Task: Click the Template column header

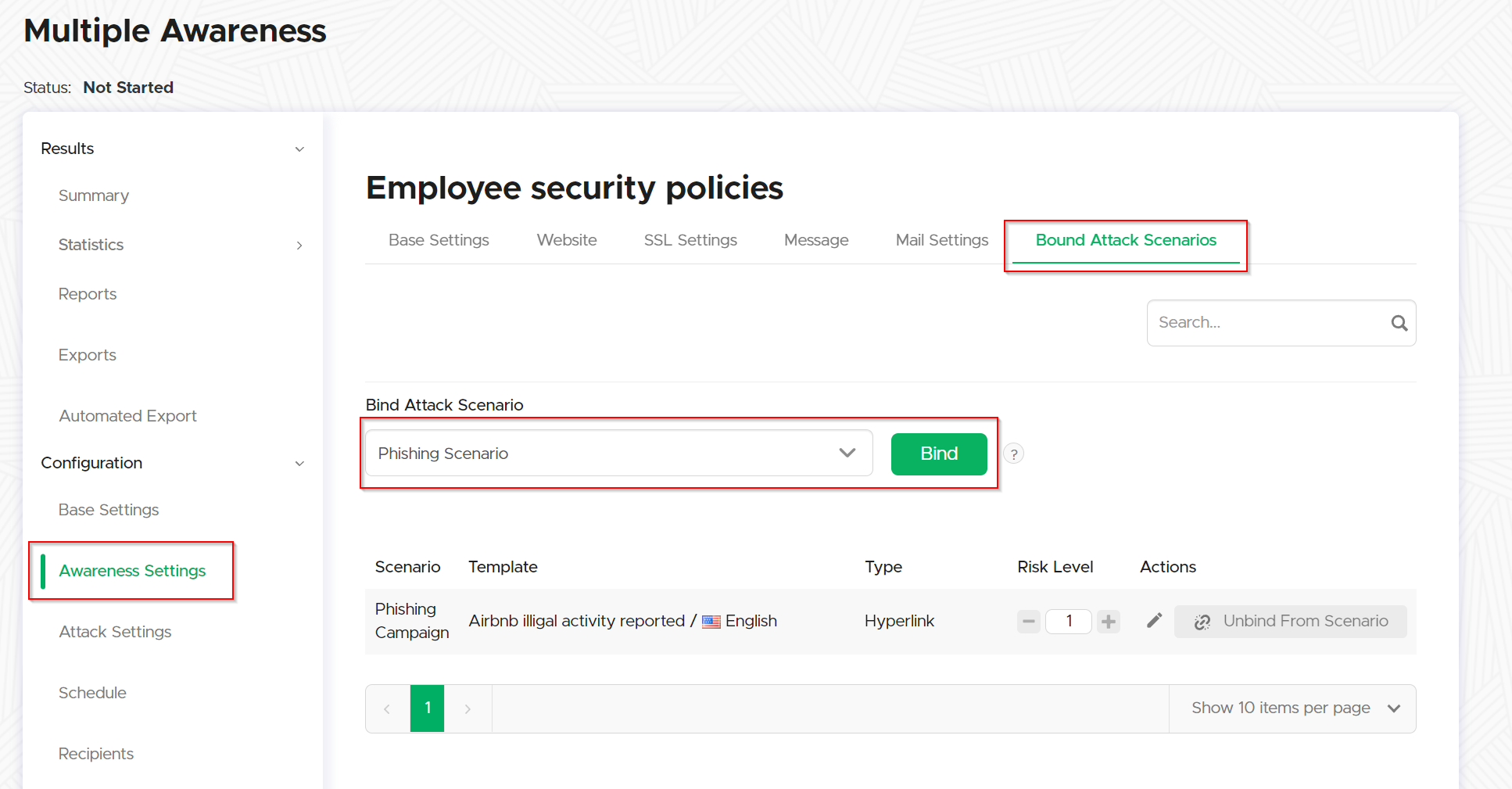Action: click(x=503, y=567)
